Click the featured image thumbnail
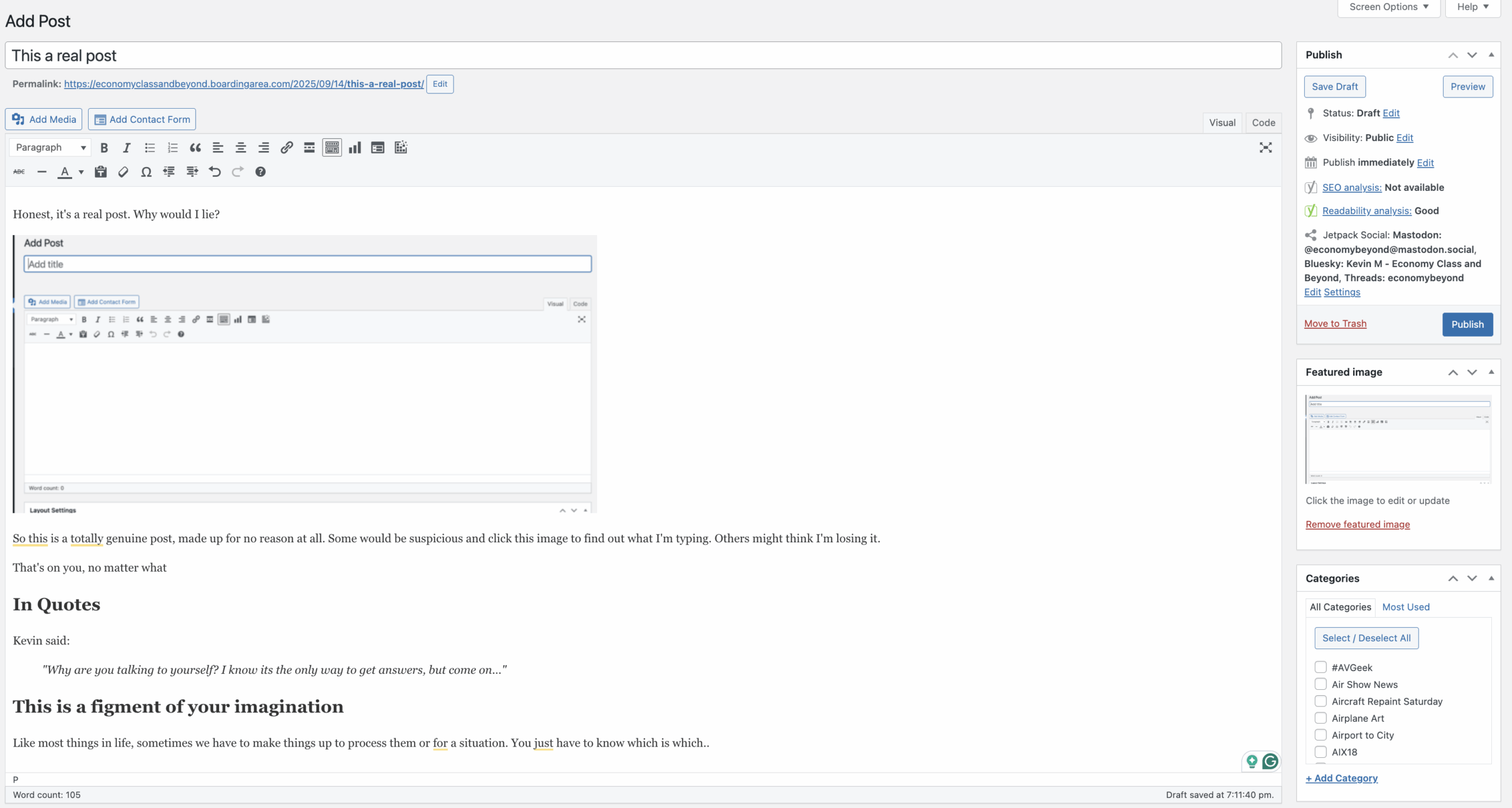This screenshot has width=1512, height=808. click(x=1398, y=439)
